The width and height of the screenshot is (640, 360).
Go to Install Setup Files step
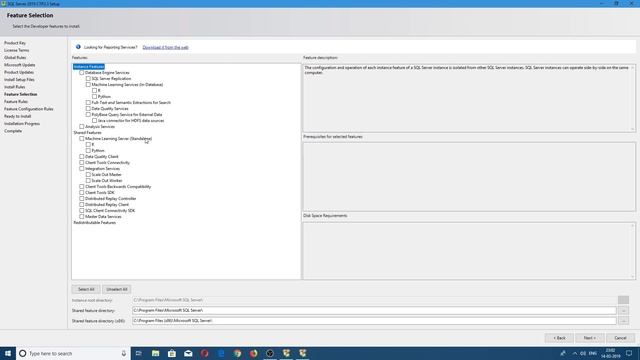19,80
